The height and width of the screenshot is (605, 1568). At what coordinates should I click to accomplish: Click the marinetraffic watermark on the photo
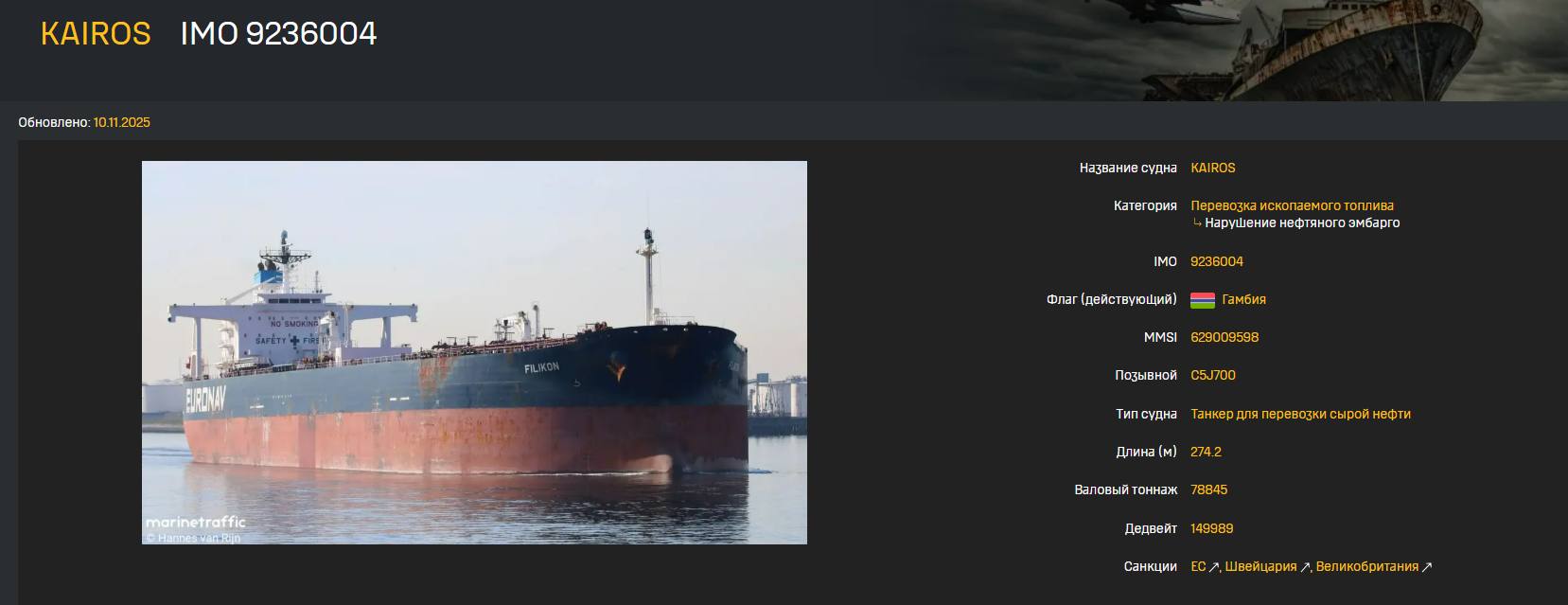point(195,522)
